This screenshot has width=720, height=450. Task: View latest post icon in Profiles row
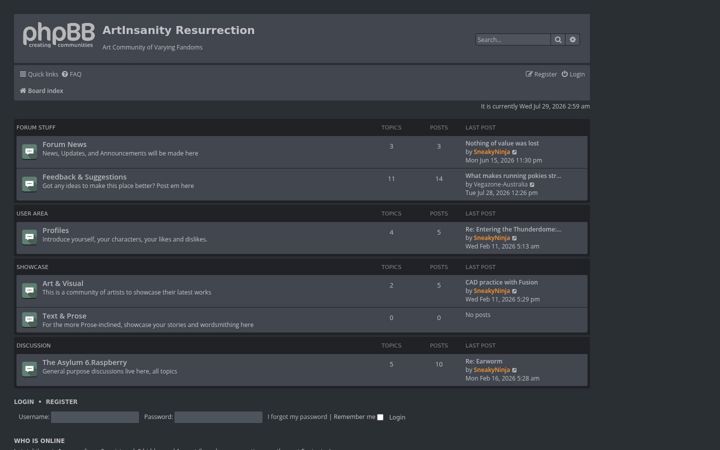(x=515, y=238)
